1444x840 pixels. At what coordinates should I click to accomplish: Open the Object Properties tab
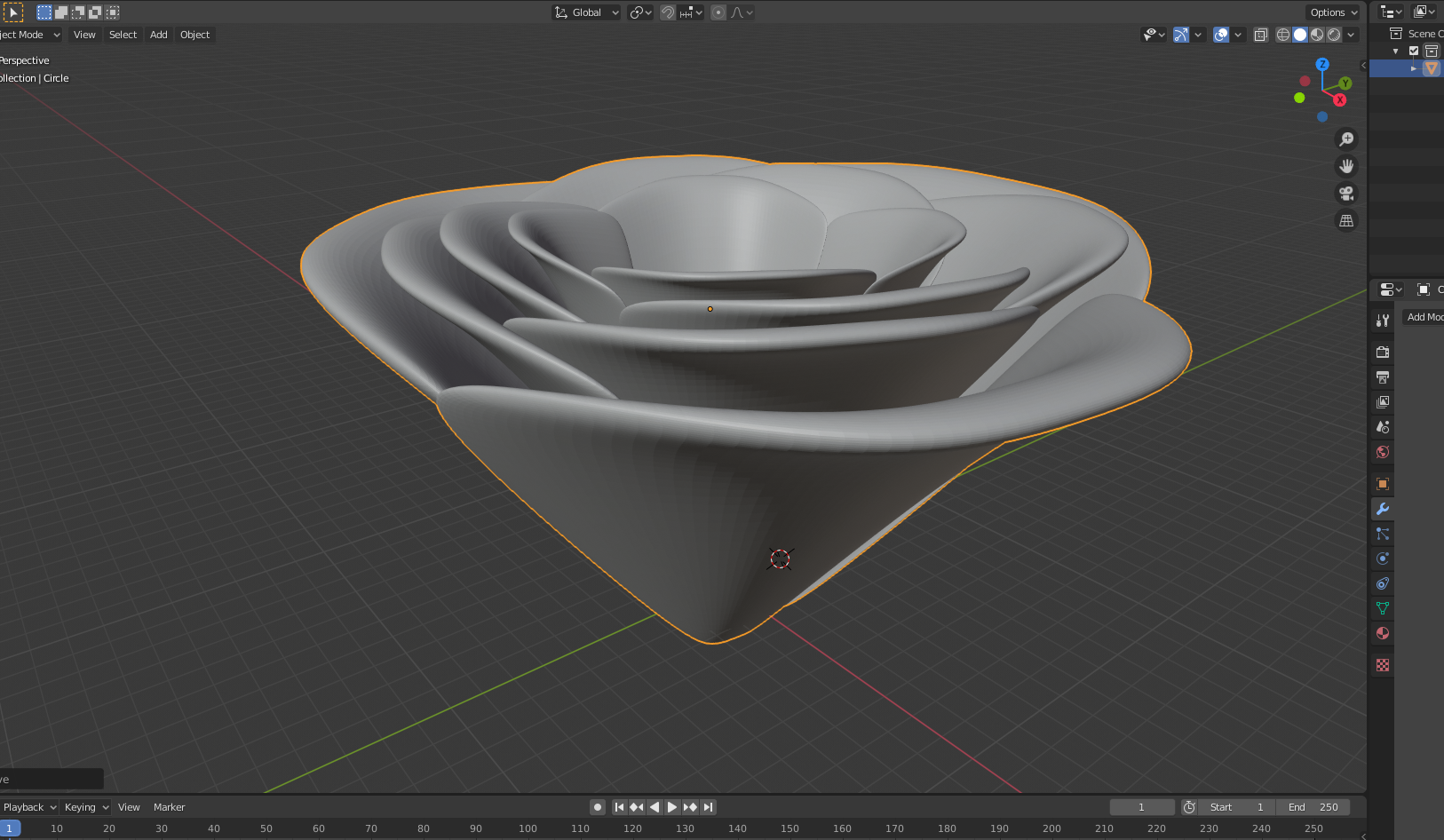(1382, 483)
